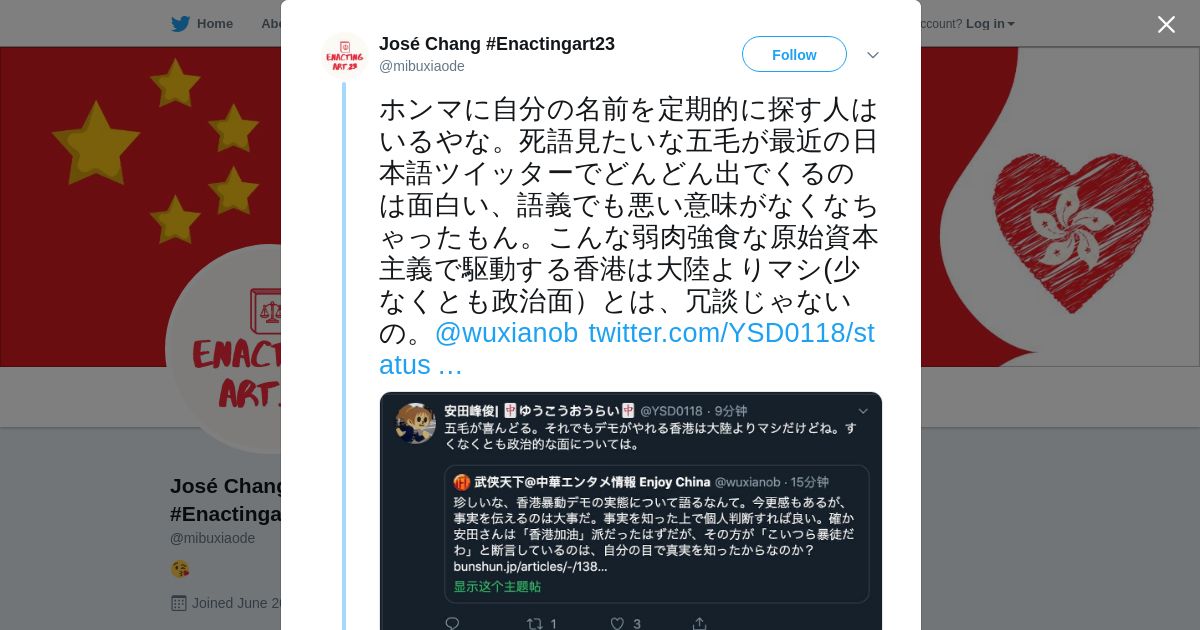Close the tweet overlay with the X
This screenshot has height=630, width=1200.
tap(1166, 24)
